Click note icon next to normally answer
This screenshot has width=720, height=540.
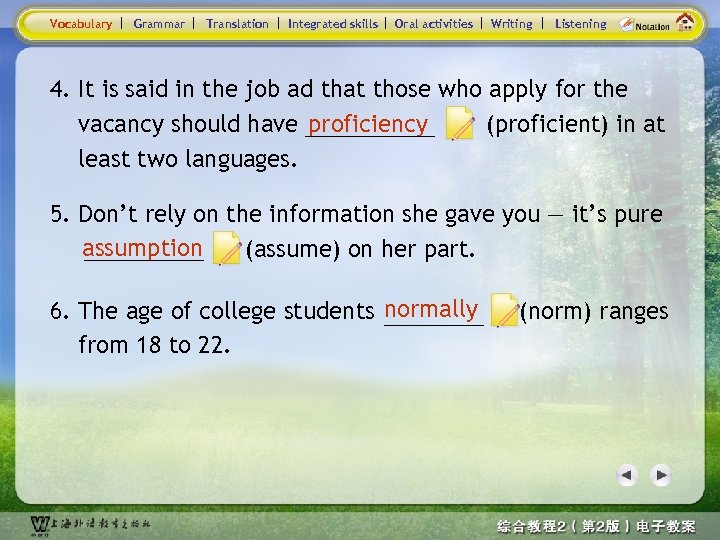click(505, 310)
